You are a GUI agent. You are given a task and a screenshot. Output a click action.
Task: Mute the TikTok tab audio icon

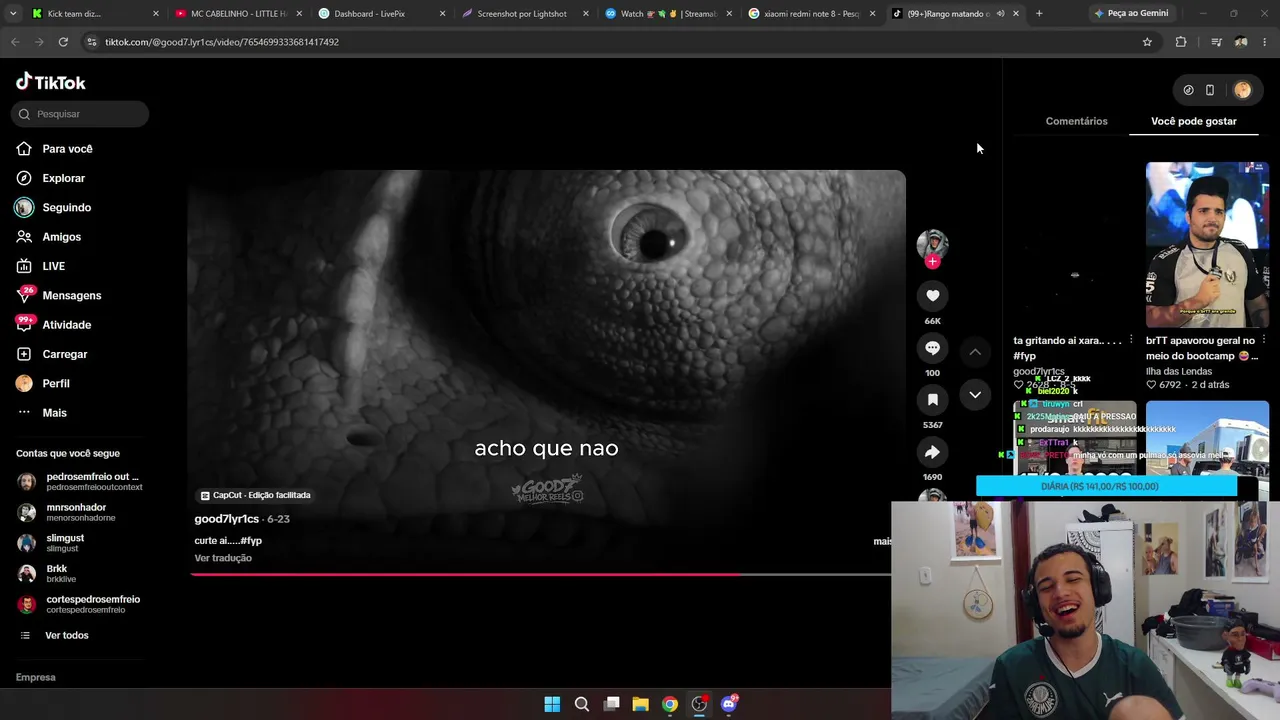1000,14
